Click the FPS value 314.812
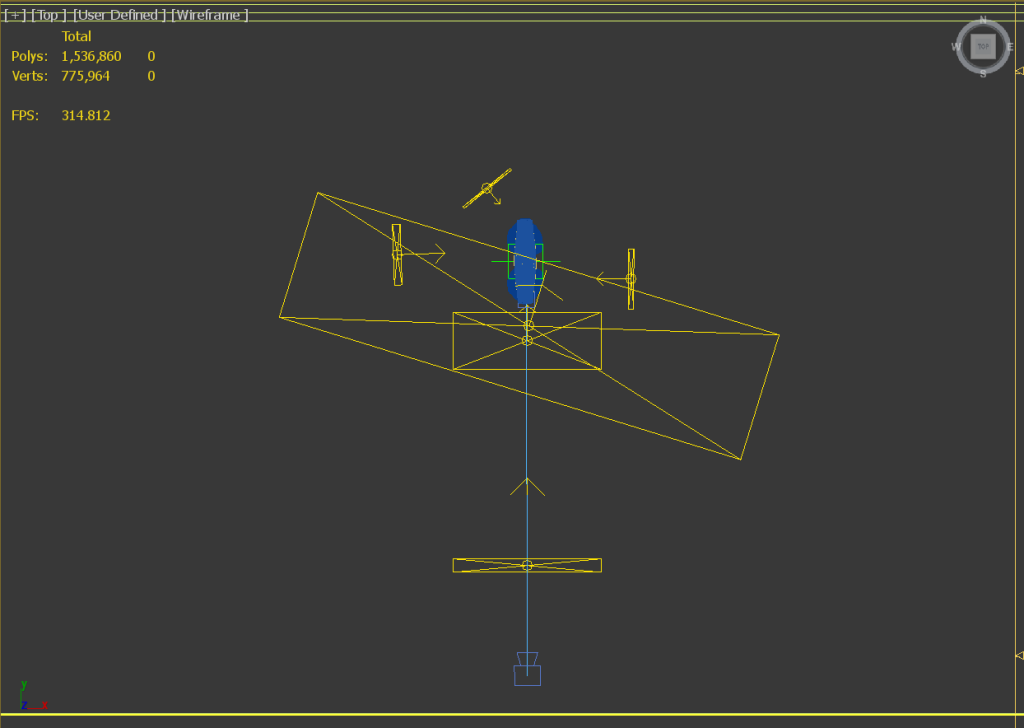This screenshot has height=728, width=1024. point(86,116)
